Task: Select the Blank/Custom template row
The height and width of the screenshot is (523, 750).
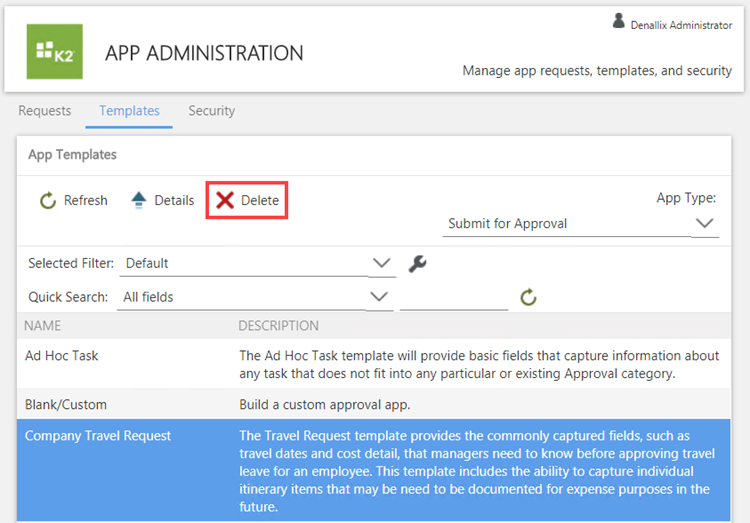Action: point(66,405)
